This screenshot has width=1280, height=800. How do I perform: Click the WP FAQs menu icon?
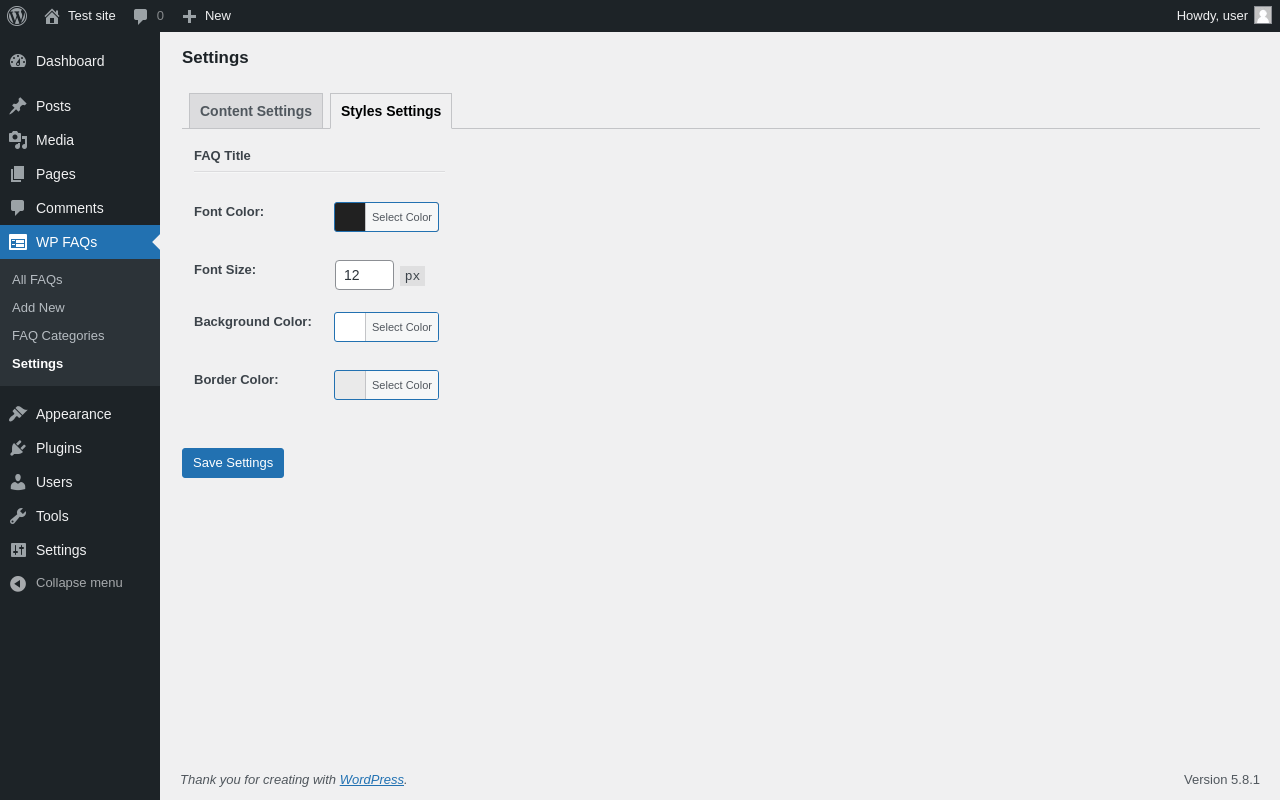pyautogui.click(x=18, y=242)
